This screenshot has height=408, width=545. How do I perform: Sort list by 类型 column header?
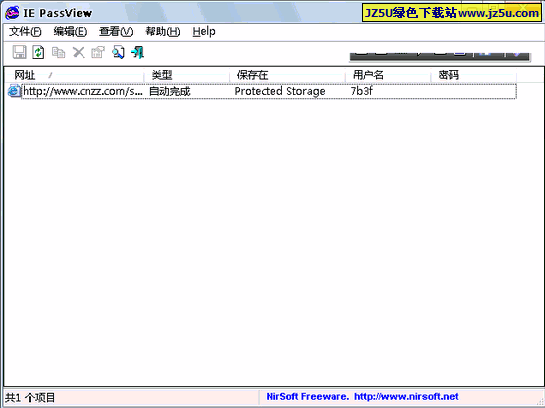(187, 75)
